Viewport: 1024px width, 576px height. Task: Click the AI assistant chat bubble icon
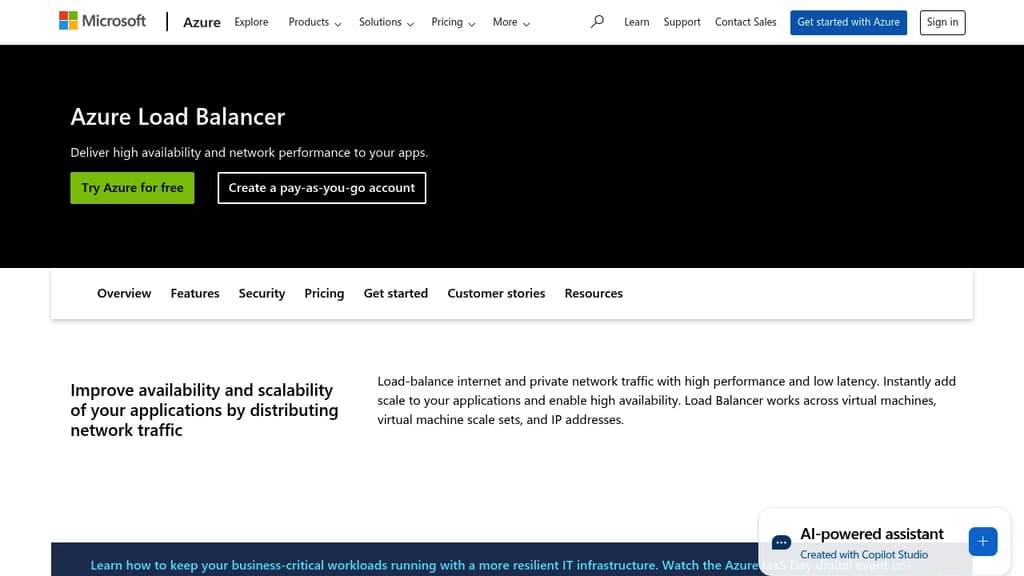[x=781, y=542]
